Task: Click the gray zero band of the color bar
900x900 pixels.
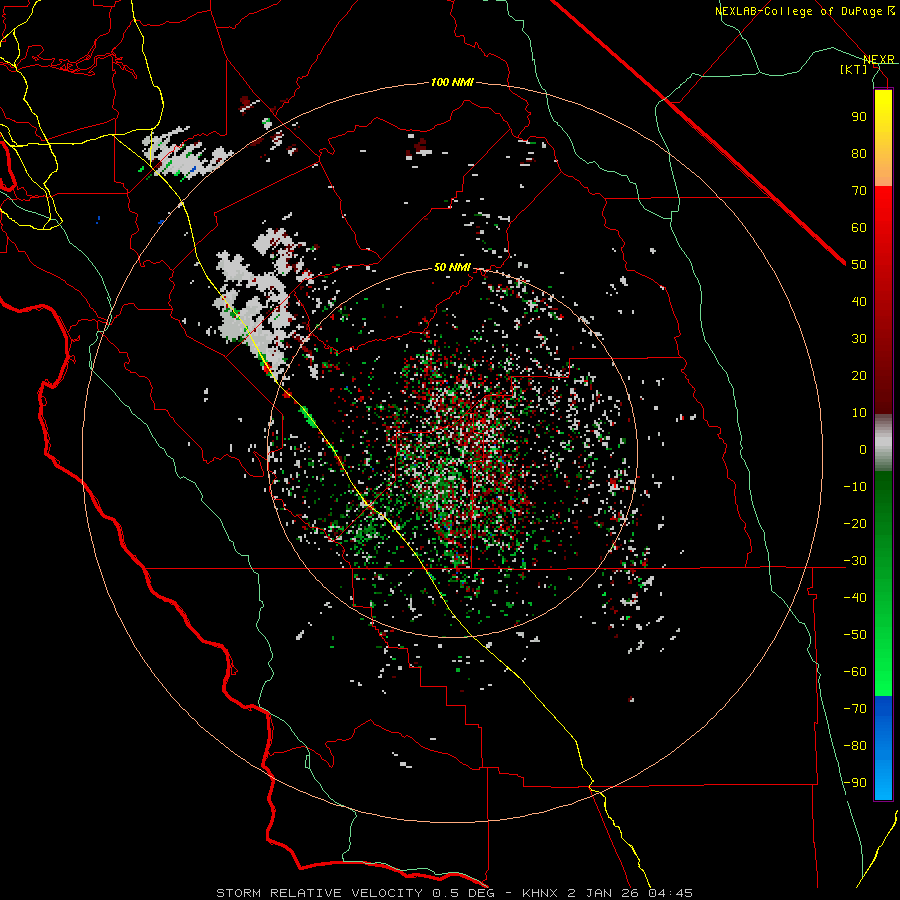Action: [883, 443]
